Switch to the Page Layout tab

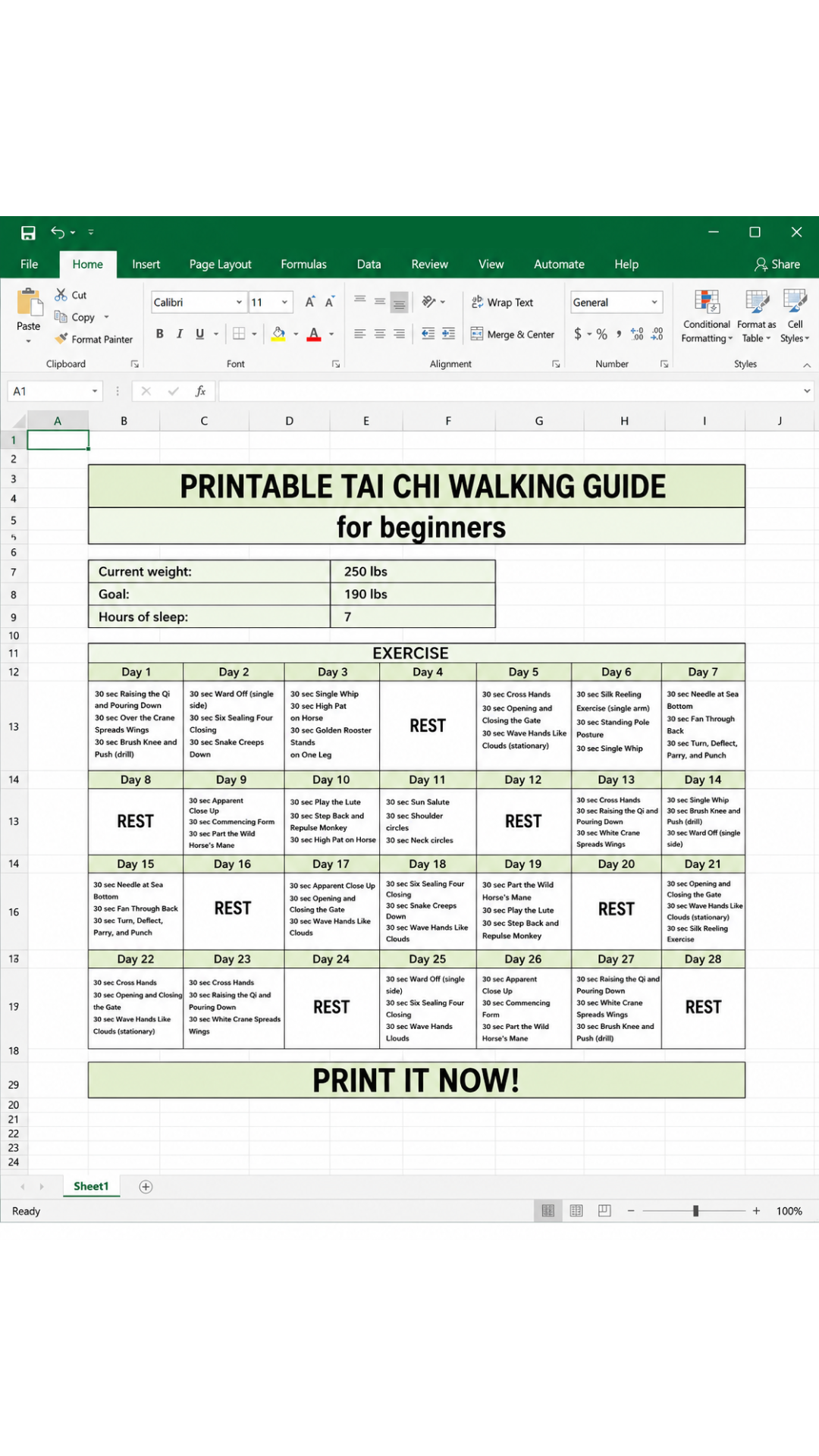(x=220, y=264)
